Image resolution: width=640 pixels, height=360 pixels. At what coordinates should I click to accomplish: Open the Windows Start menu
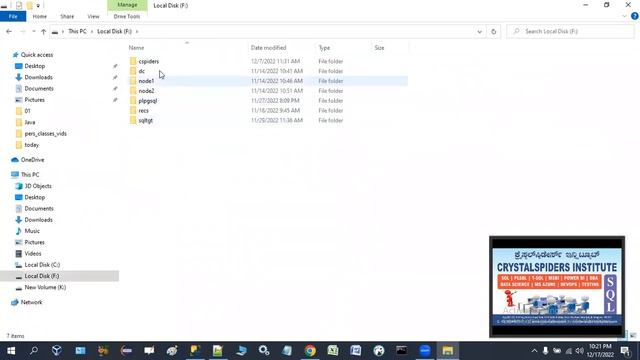[x=11, y=351]
